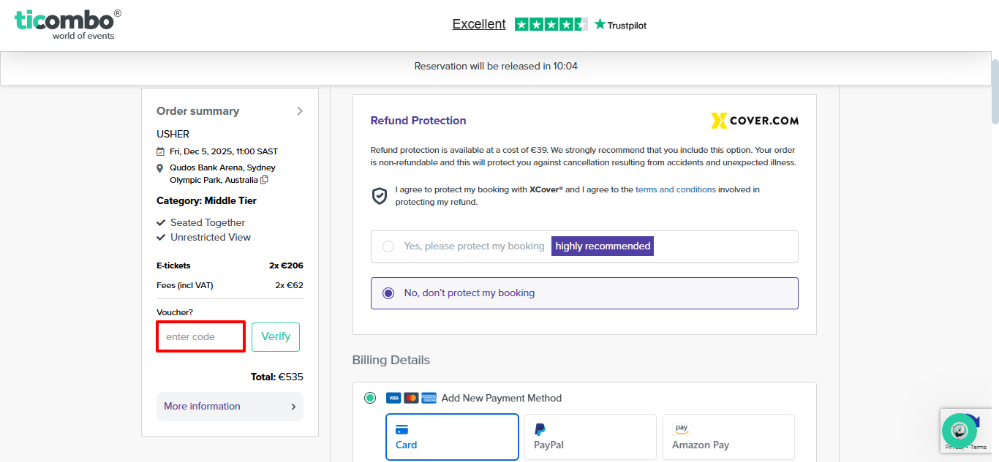
Task: Focus the voucher enter code field
Action: 201,336
